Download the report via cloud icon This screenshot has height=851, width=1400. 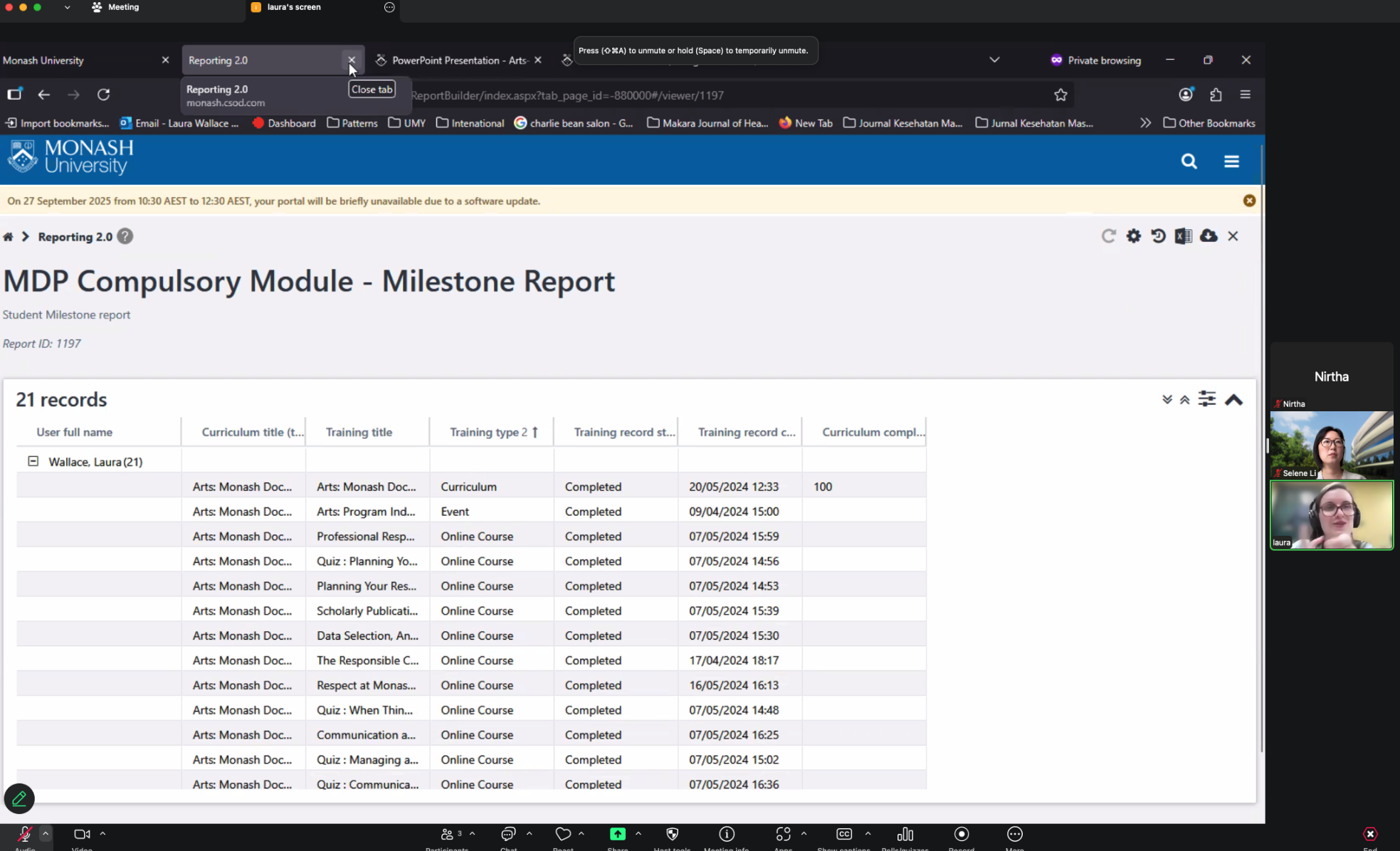click(1209, 236)
